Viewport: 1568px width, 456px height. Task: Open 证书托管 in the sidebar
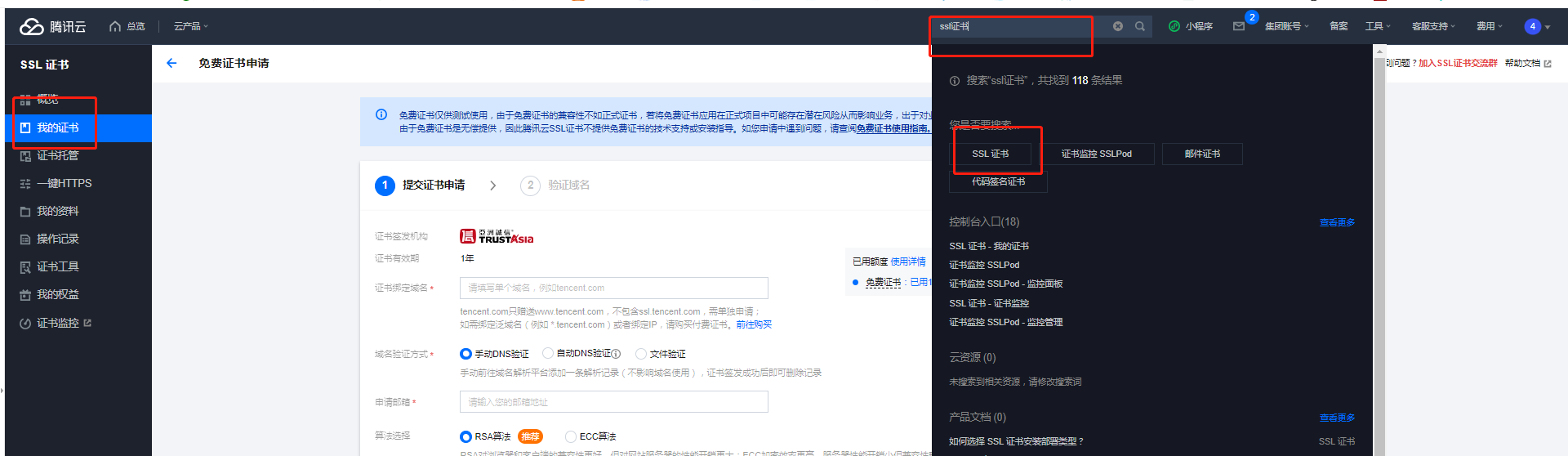(x=57, y=155)
